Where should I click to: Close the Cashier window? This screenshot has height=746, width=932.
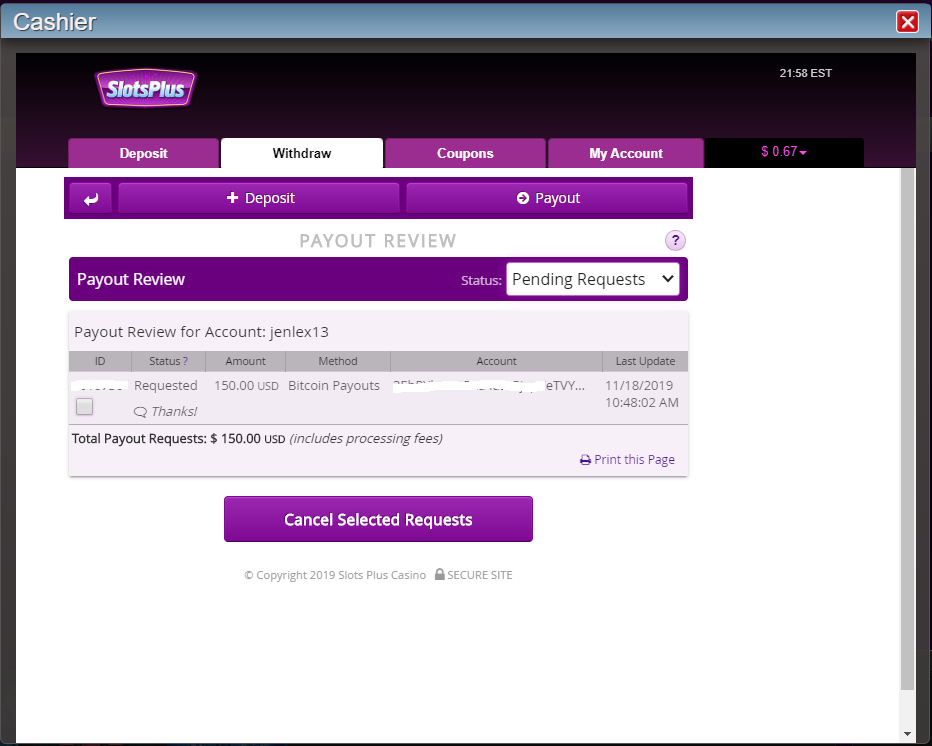pyautogui.click(x=907, y=22)
